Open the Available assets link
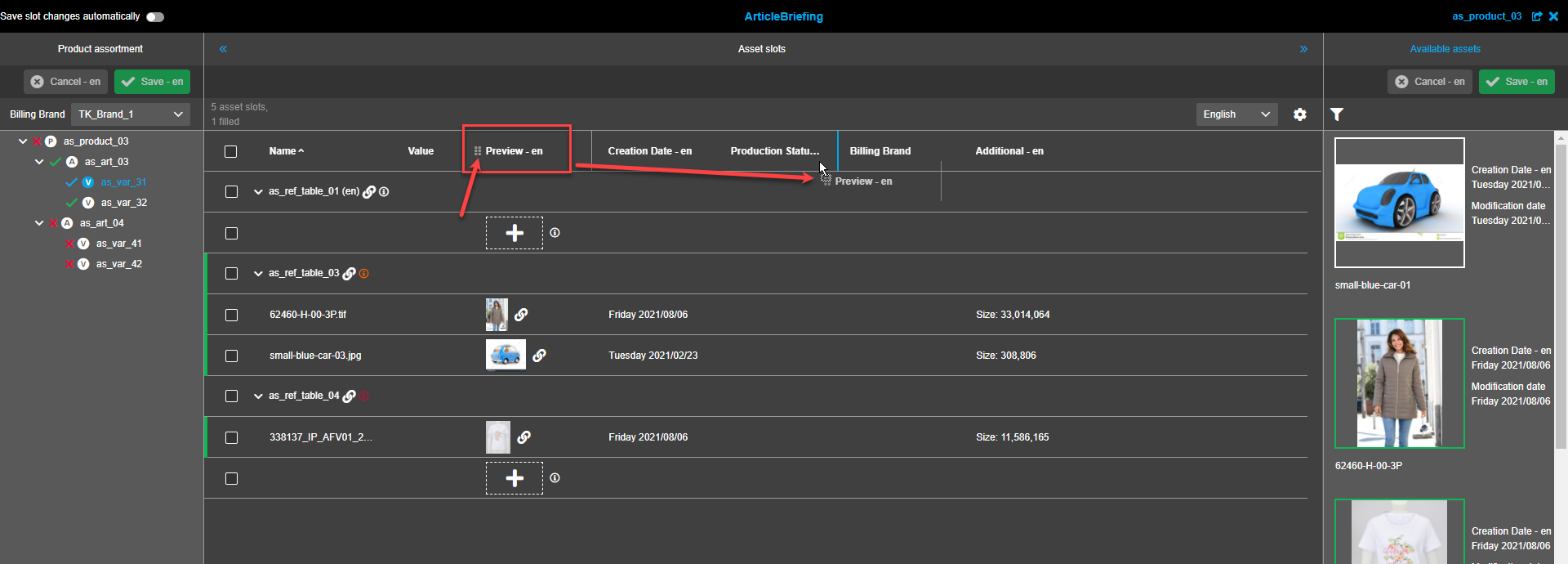This screenshot has height=564, width=1568. point(1445,49)
